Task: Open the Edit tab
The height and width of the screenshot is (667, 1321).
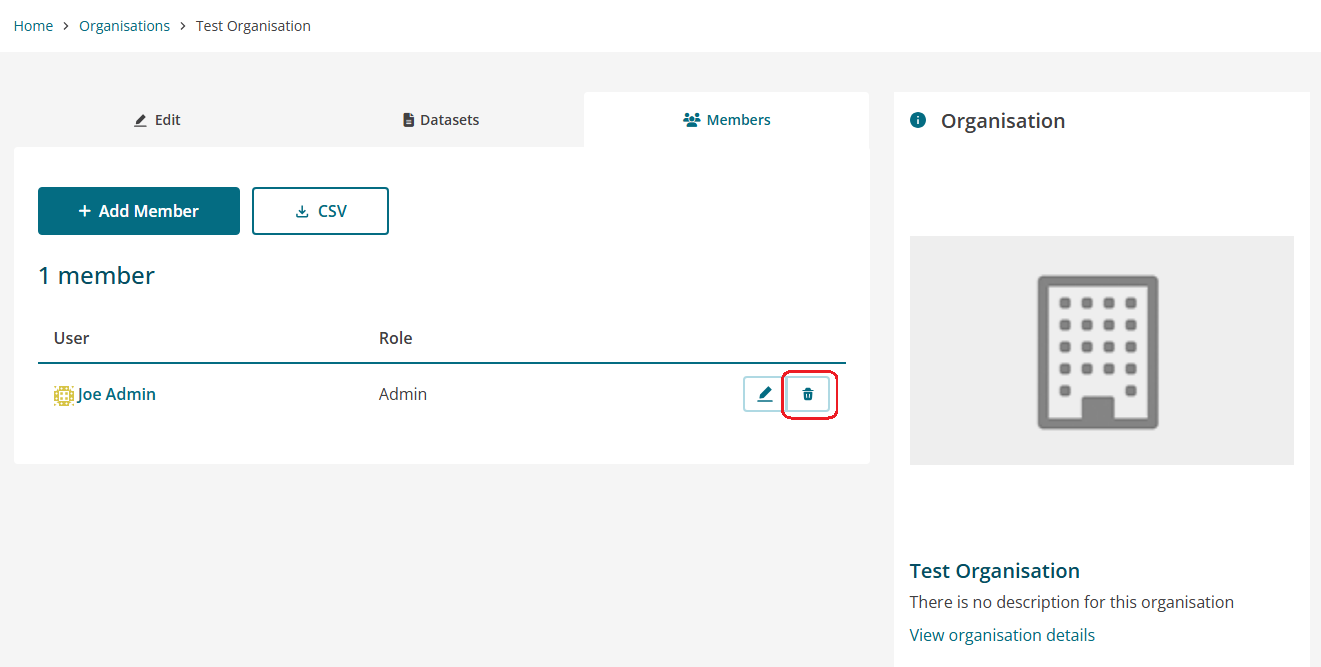Action: [x=158, y=120]
